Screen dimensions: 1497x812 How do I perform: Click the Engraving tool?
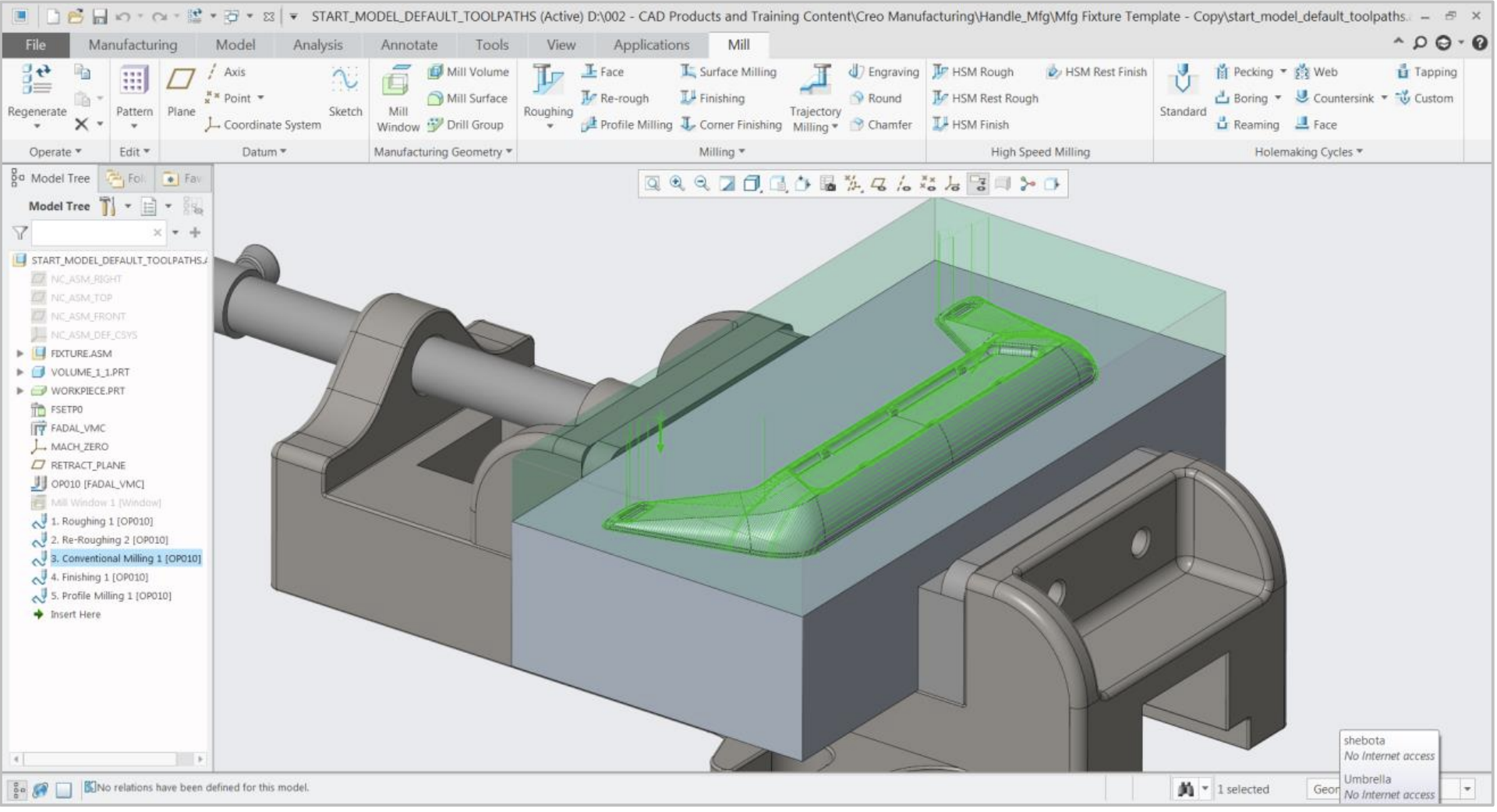pos(883,72)
